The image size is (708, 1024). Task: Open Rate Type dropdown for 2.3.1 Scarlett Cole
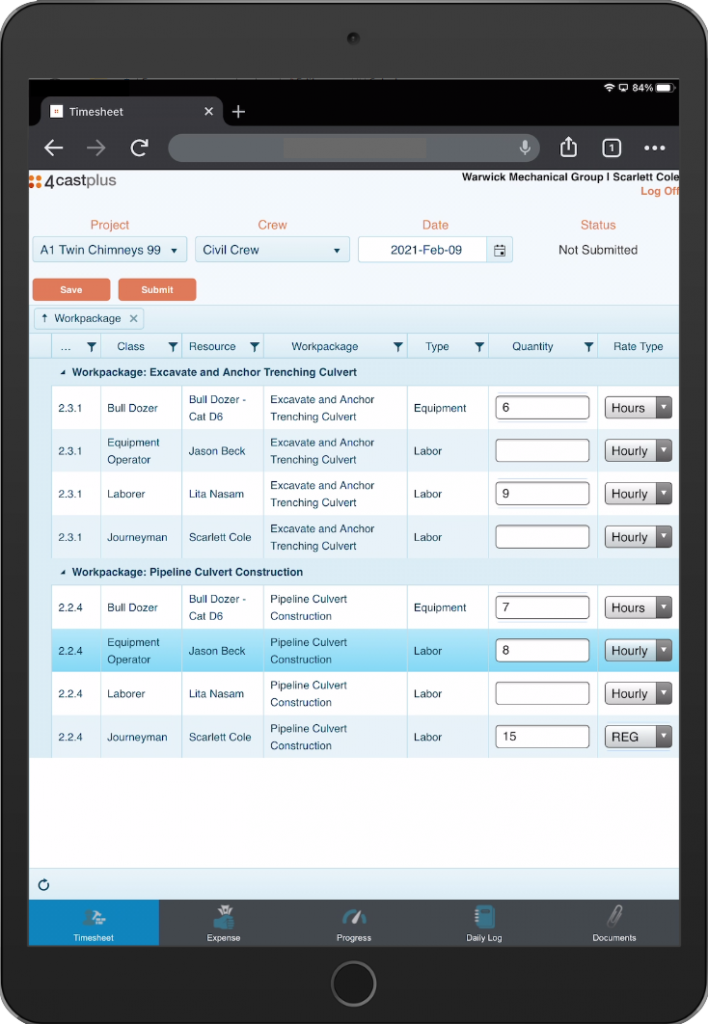coord(637,537)
